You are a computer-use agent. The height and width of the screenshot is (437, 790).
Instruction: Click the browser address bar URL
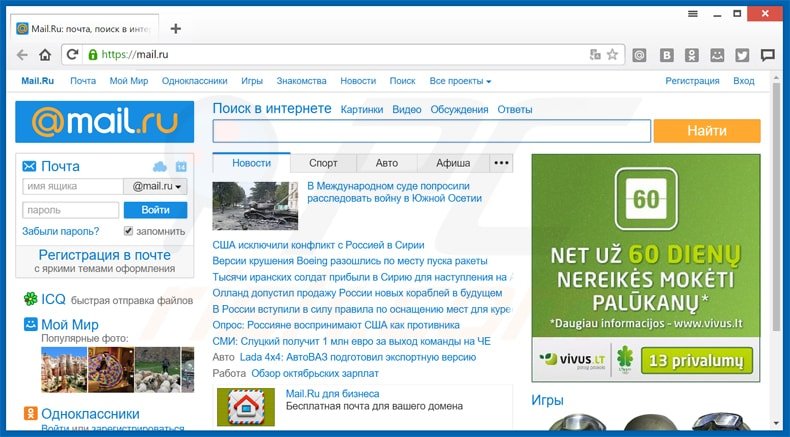[x=135, y=54]
